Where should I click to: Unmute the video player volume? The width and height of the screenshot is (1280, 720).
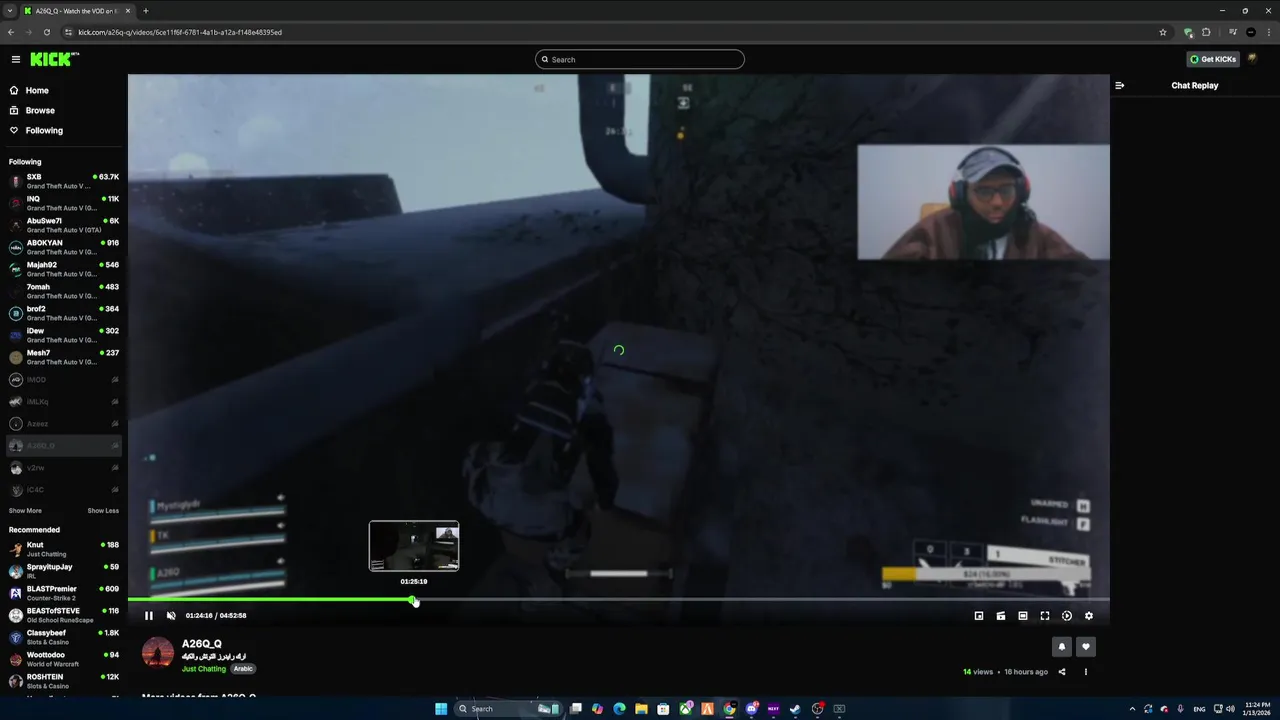pyautogui.click(x=171, y=616)
